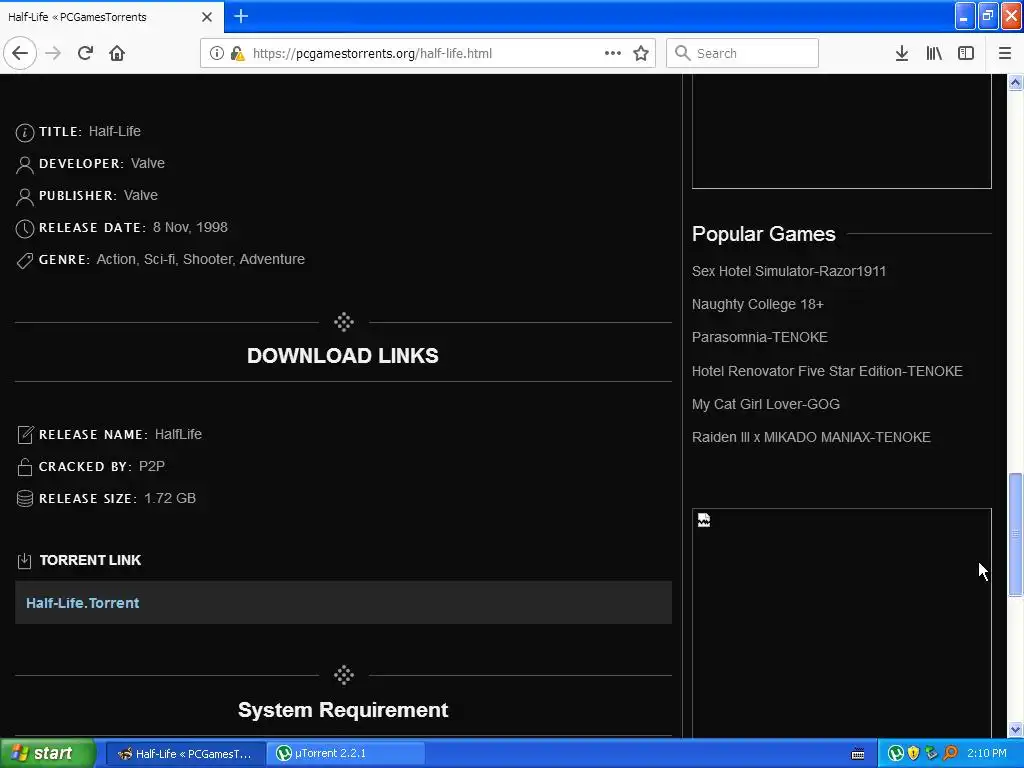Click the security shield tray icon
The height and width of the screenshot is (768, 1024).
pos(914,754)
